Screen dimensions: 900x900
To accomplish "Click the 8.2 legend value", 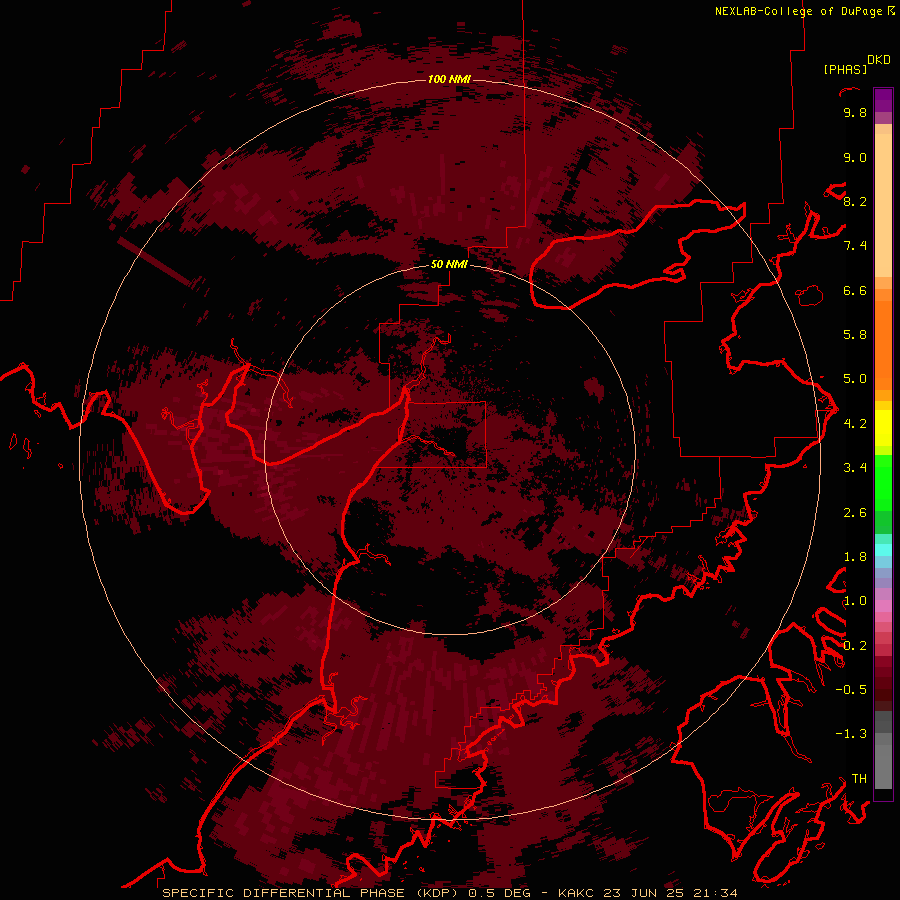I will (855, 201).
